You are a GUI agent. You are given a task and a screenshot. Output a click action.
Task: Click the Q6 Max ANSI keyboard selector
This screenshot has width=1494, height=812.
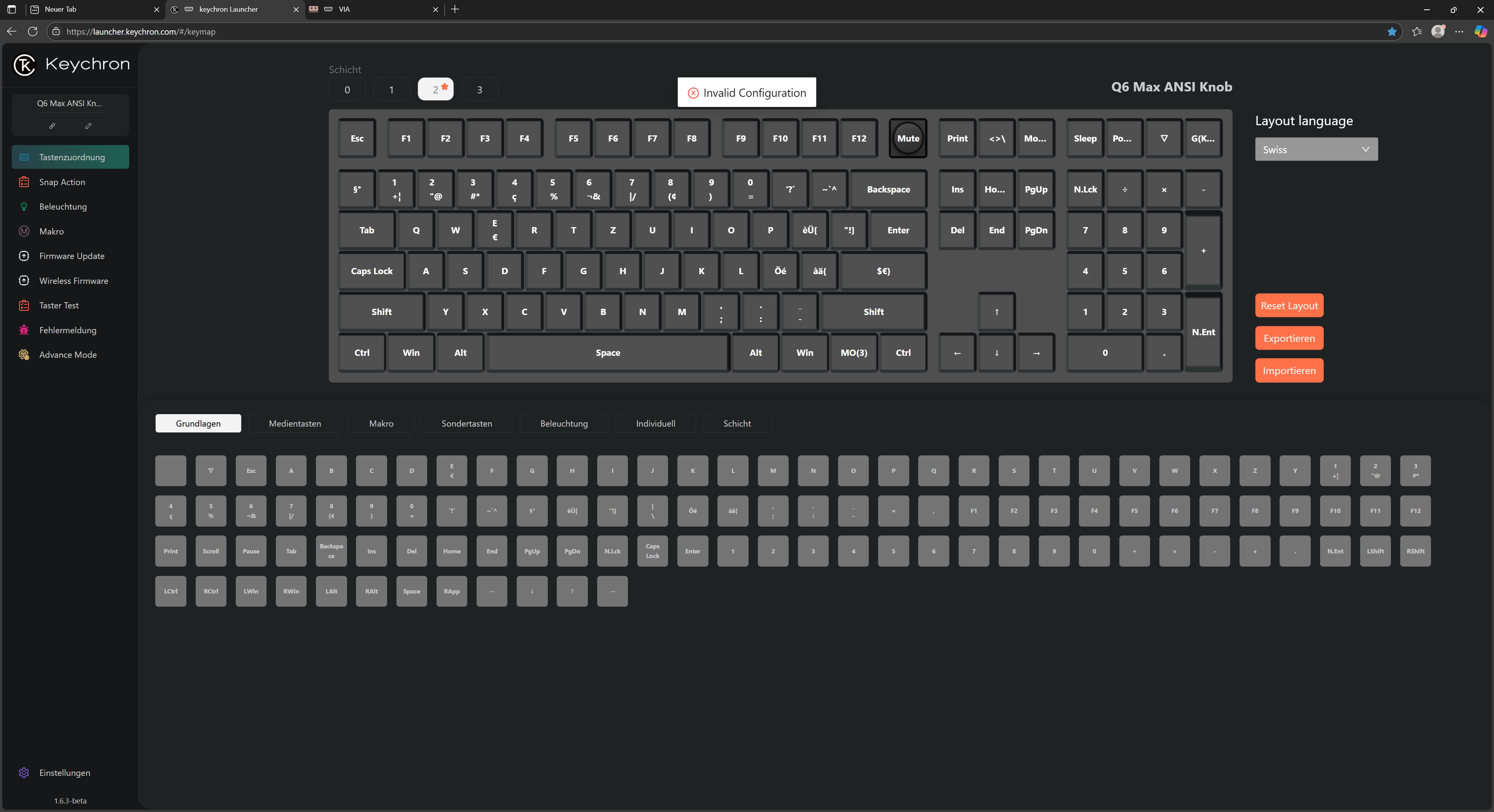click(70, 103)
